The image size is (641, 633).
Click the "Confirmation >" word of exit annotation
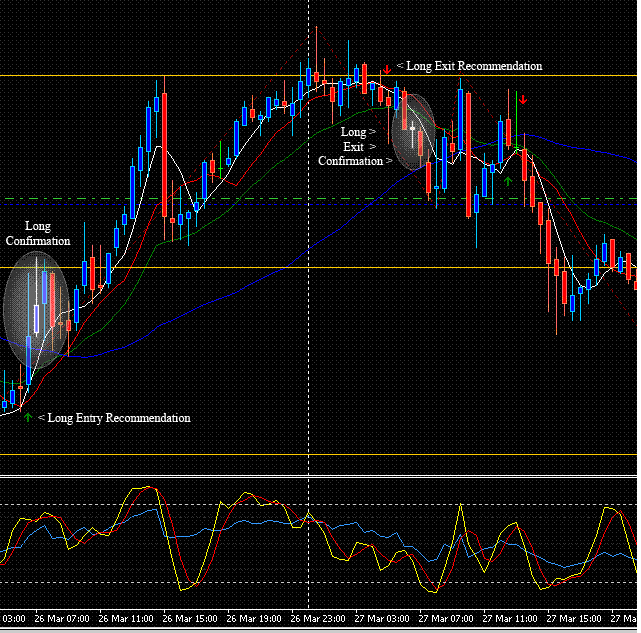point(355,161)
